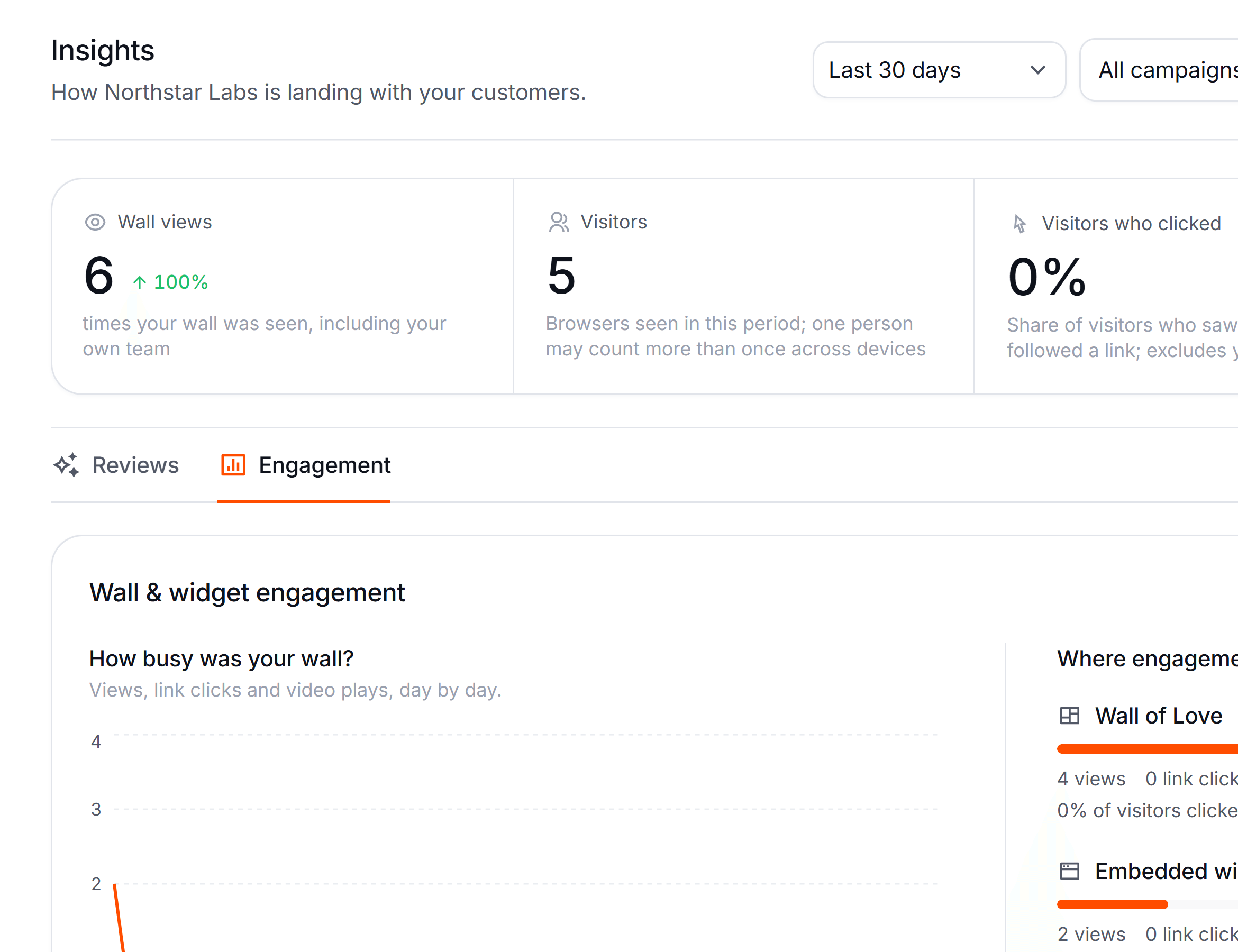The image size is (1238, 952).
Task: Click the 4 views text under Wall of Love
Action: pyautogui.click(x=1091, y=779)
